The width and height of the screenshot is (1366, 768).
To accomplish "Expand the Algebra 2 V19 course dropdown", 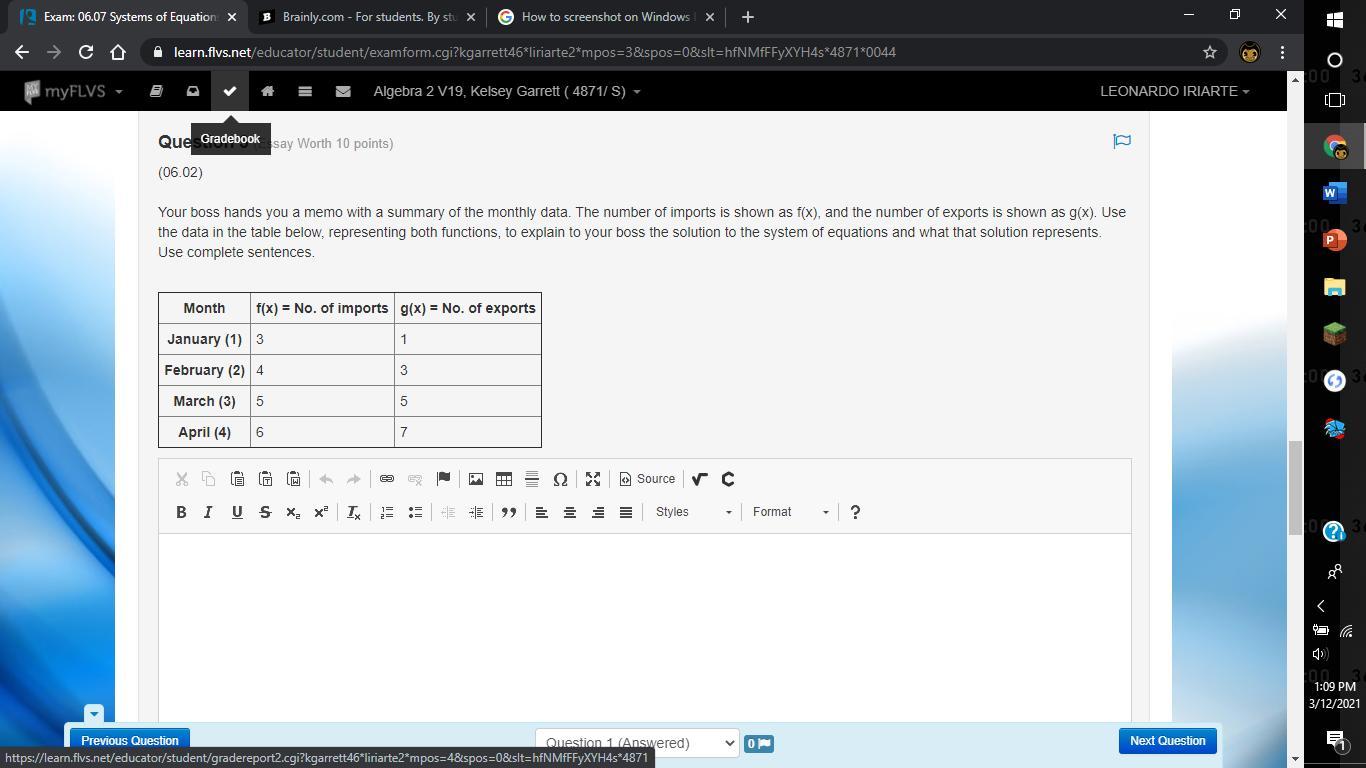I will coord(507,91).
